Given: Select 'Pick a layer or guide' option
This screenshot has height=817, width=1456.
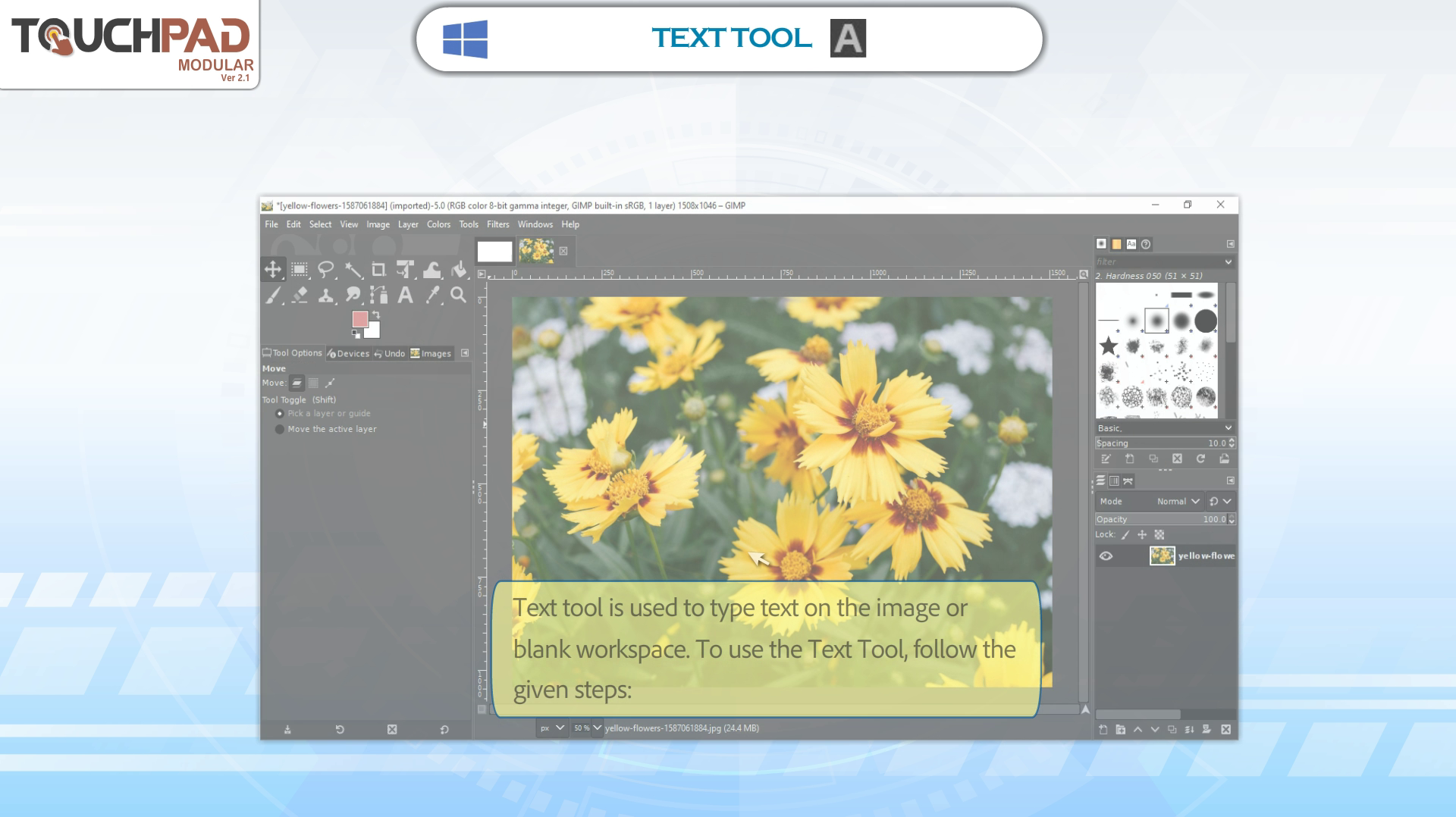Looking at the screenshot, I should click(x=280, y=414).
